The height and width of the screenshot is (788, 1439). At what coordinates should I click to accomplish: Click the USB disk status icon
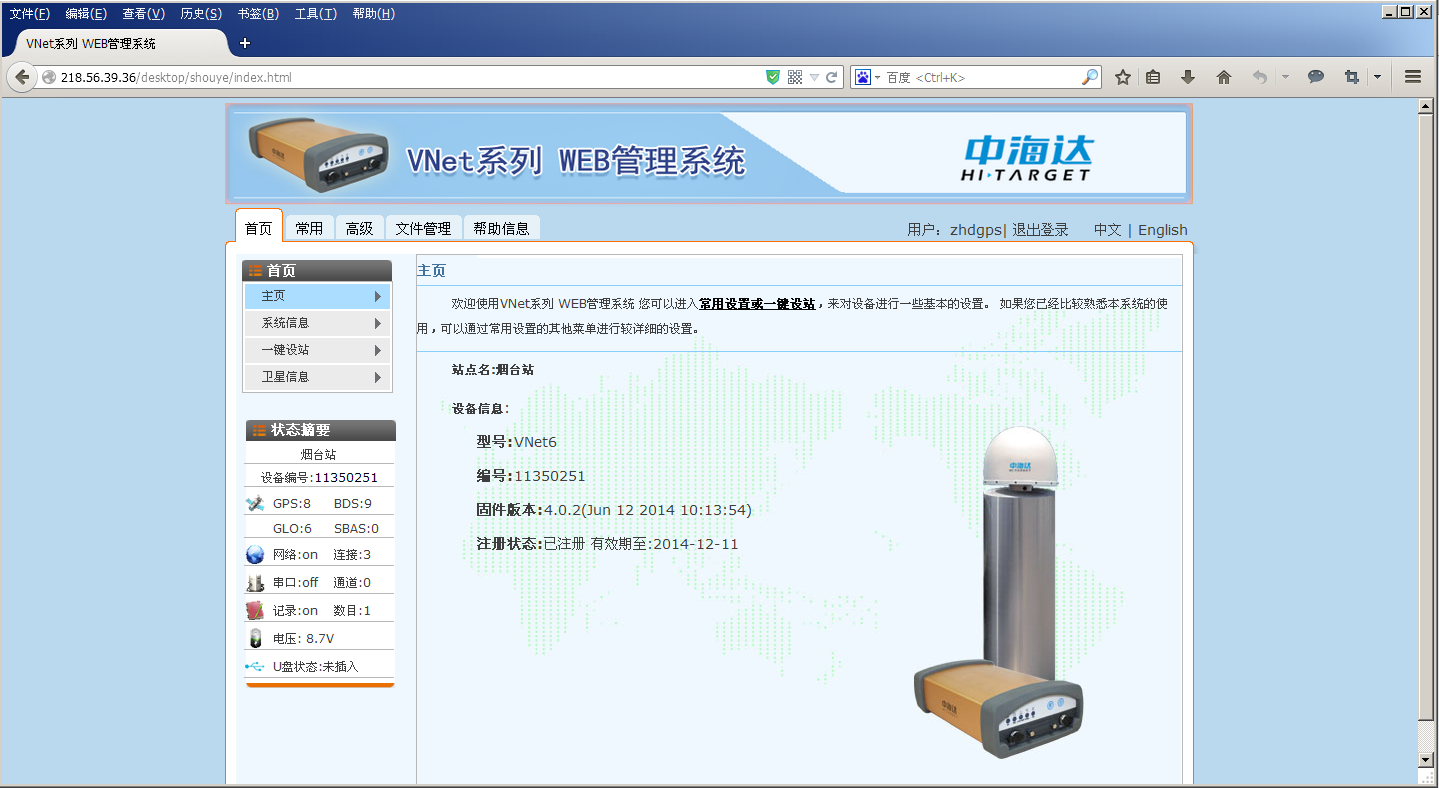tap(255, 667)
